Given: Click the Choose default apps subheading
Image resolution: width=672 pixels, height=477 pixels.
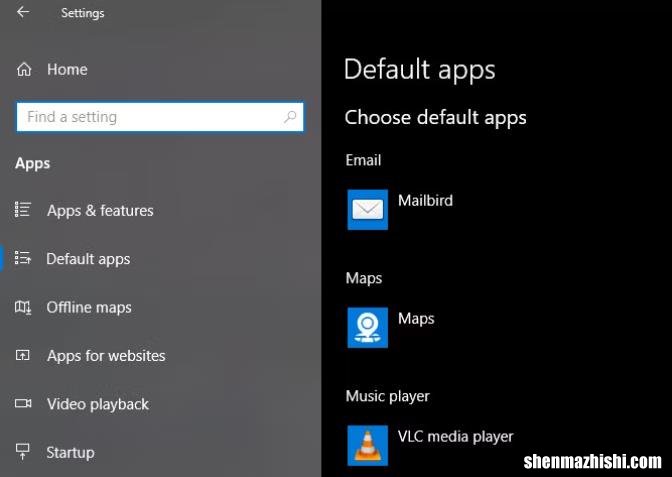Looking at the screenshot, I should click(435, 117).
